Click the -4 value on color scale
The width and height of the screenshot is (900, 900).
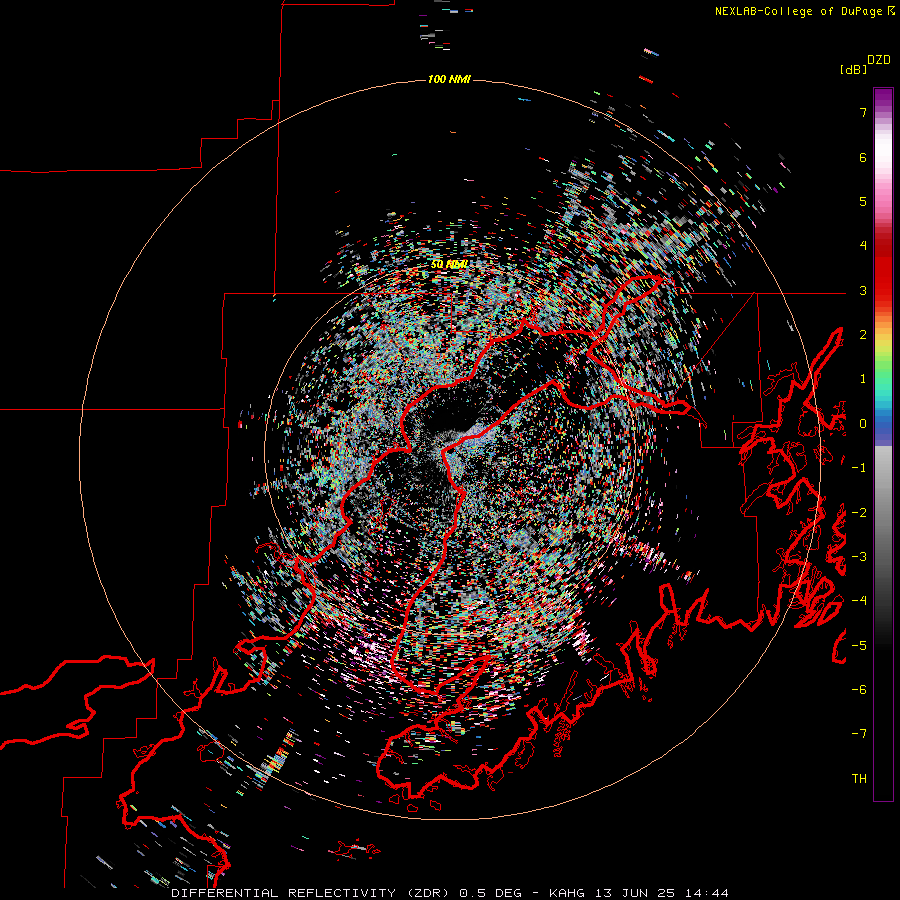click(x=859, y=601)
